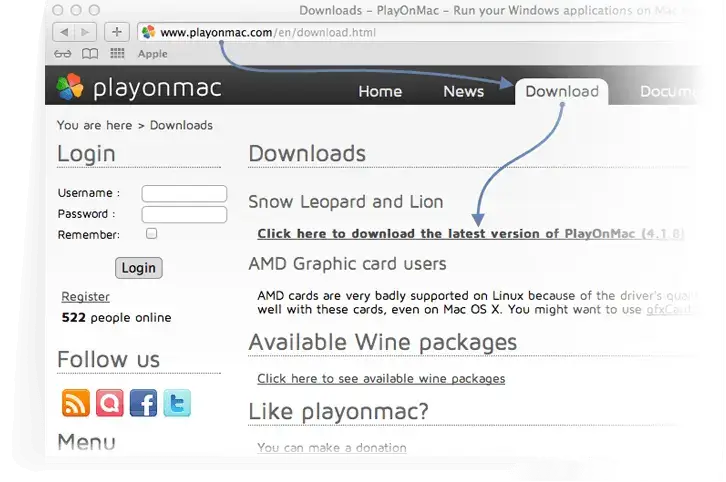Click the PlayOnMac favicon in address bar

tap(148, 32)
